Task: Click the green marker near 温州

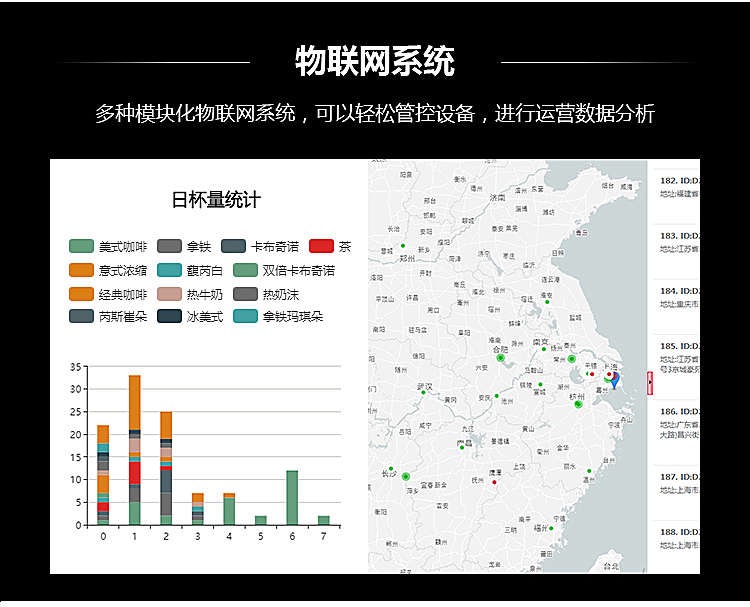Action: click(x=589, y=471)
